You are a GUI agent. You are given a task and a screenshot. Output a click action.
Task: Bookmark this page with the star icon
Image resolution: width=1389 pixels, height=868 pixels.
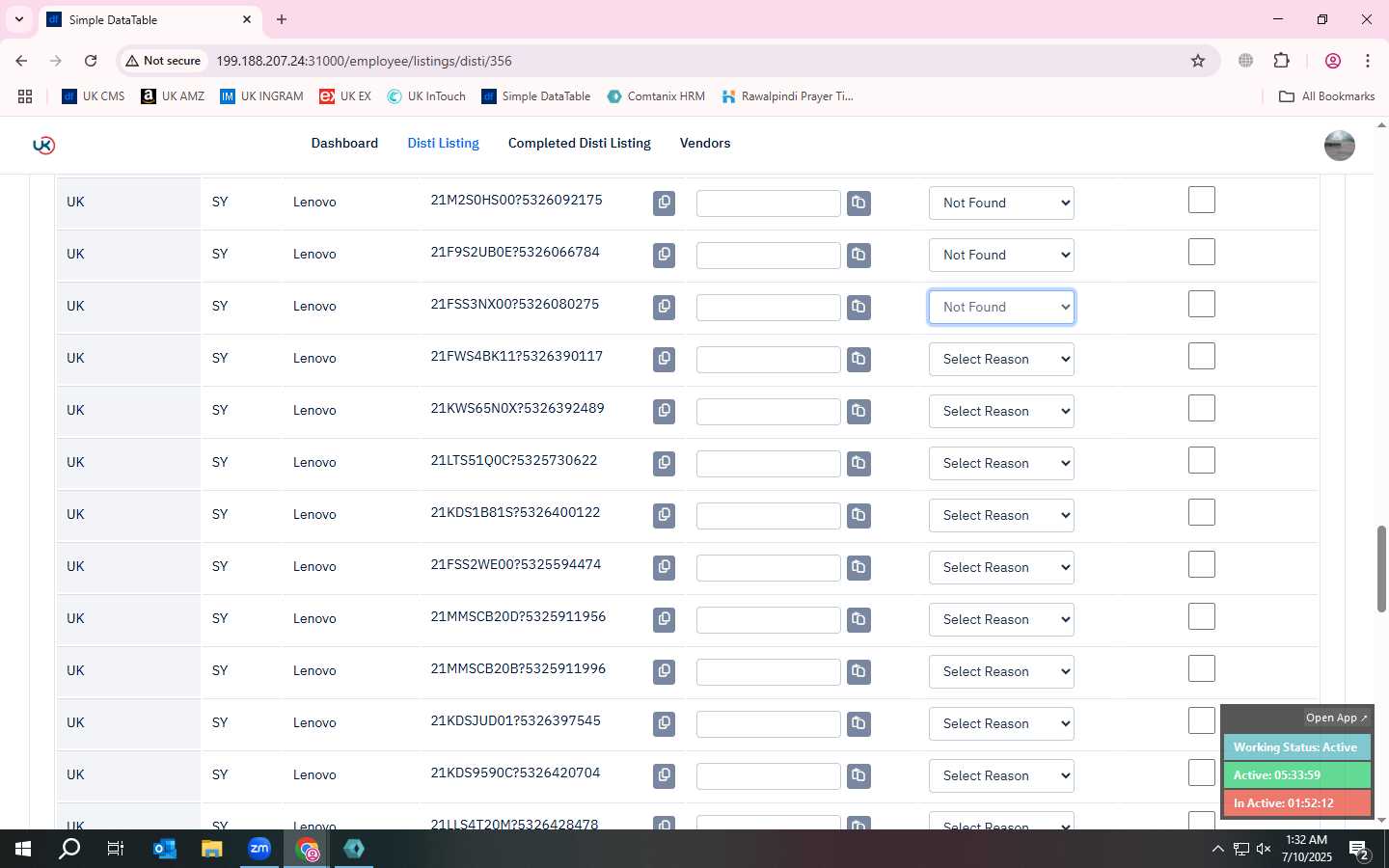[x=1198, y=61]
